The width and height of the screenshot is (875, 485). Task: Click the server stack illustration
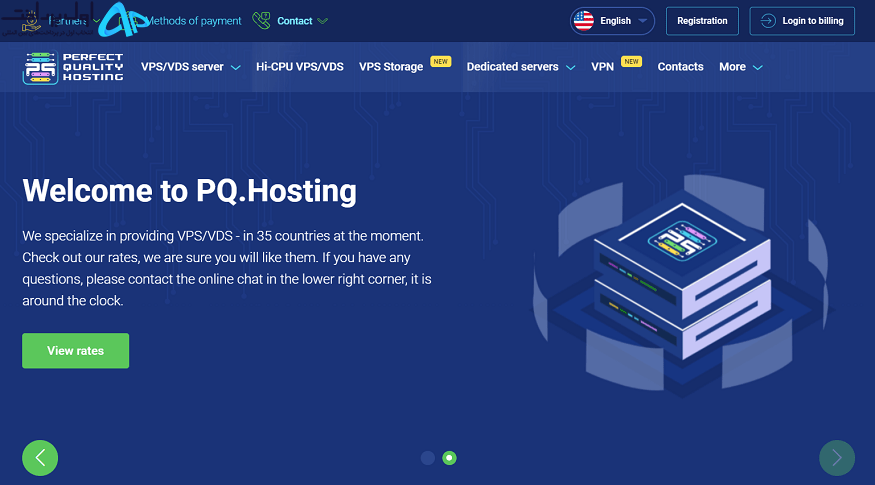[683, 283]
